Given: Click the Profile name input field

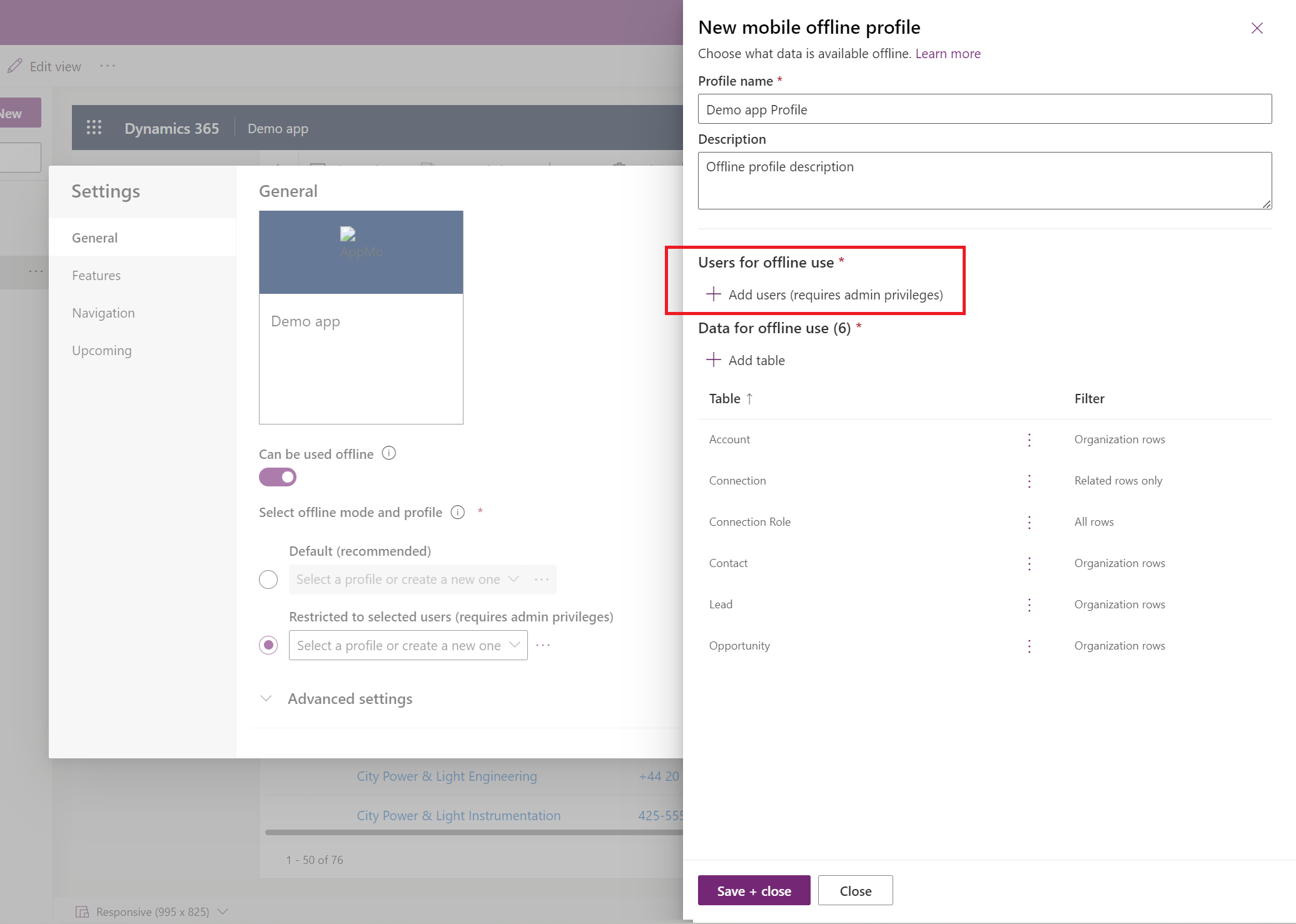Looking at the screenshot, I should [985, 108].
